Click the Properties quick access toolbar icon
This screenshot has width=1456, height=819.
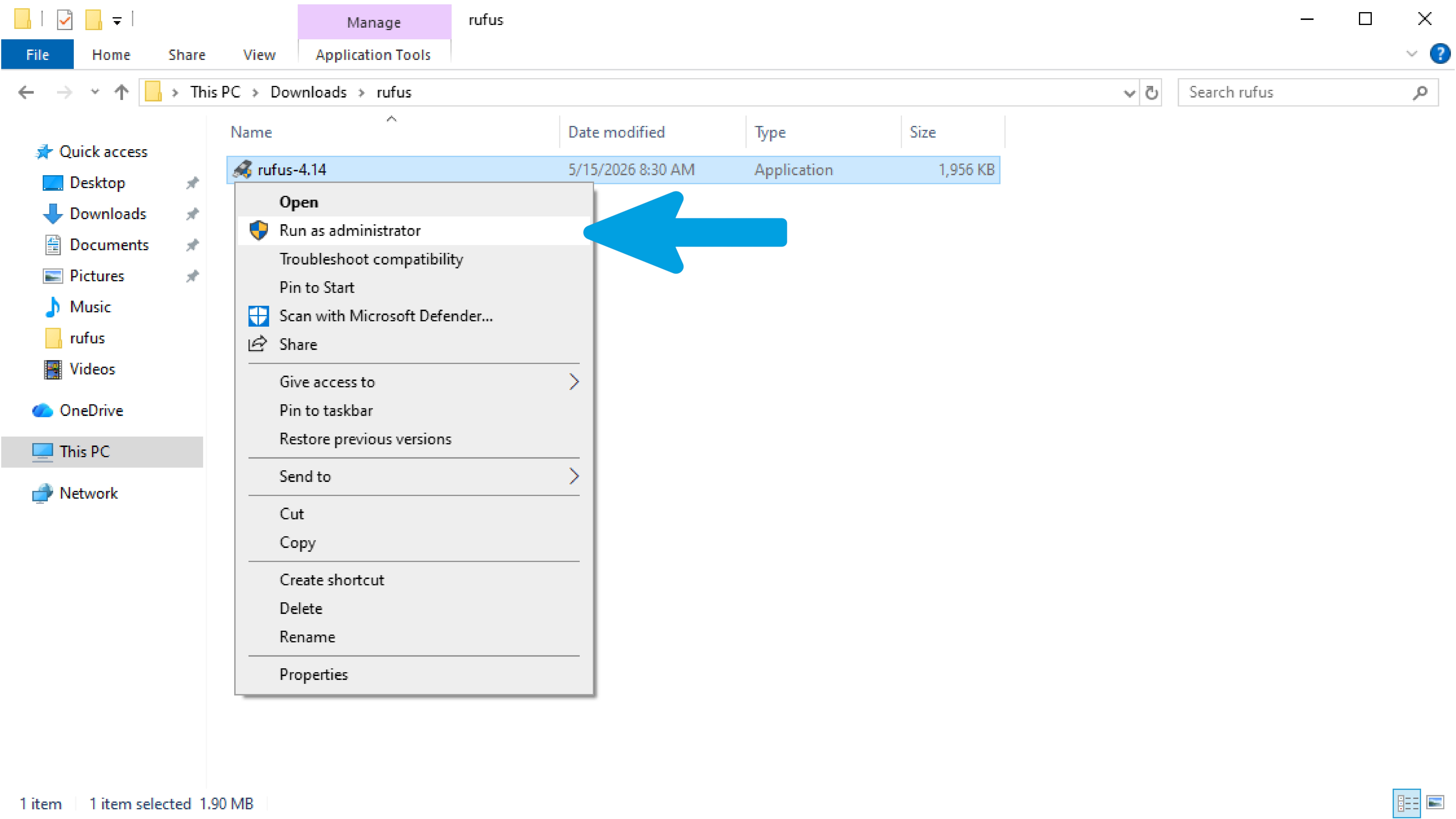point(65,20)
